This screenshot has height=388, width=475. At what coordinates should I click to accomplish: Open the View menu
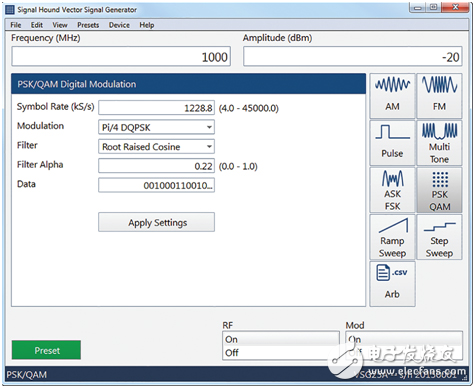[x=60, y=25]
